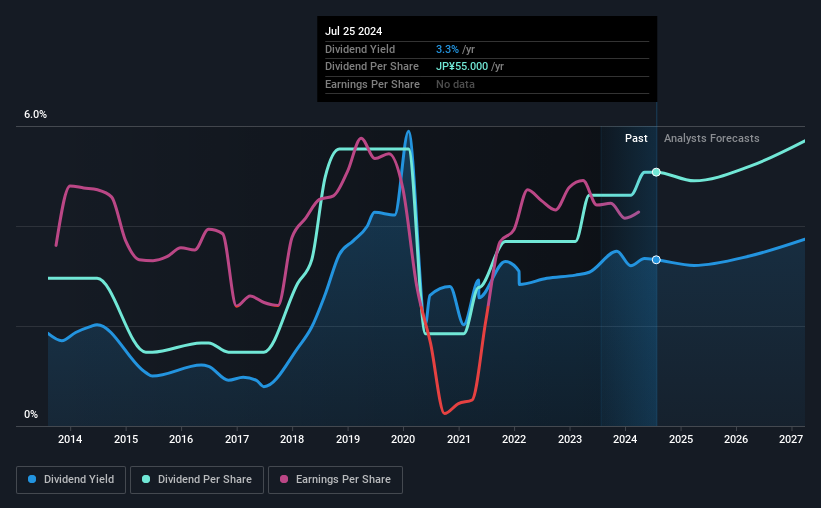The height and width of the screenshot is (508, 821).
Task: Click the 2026 x-axis label
Action: coord(736,439)
